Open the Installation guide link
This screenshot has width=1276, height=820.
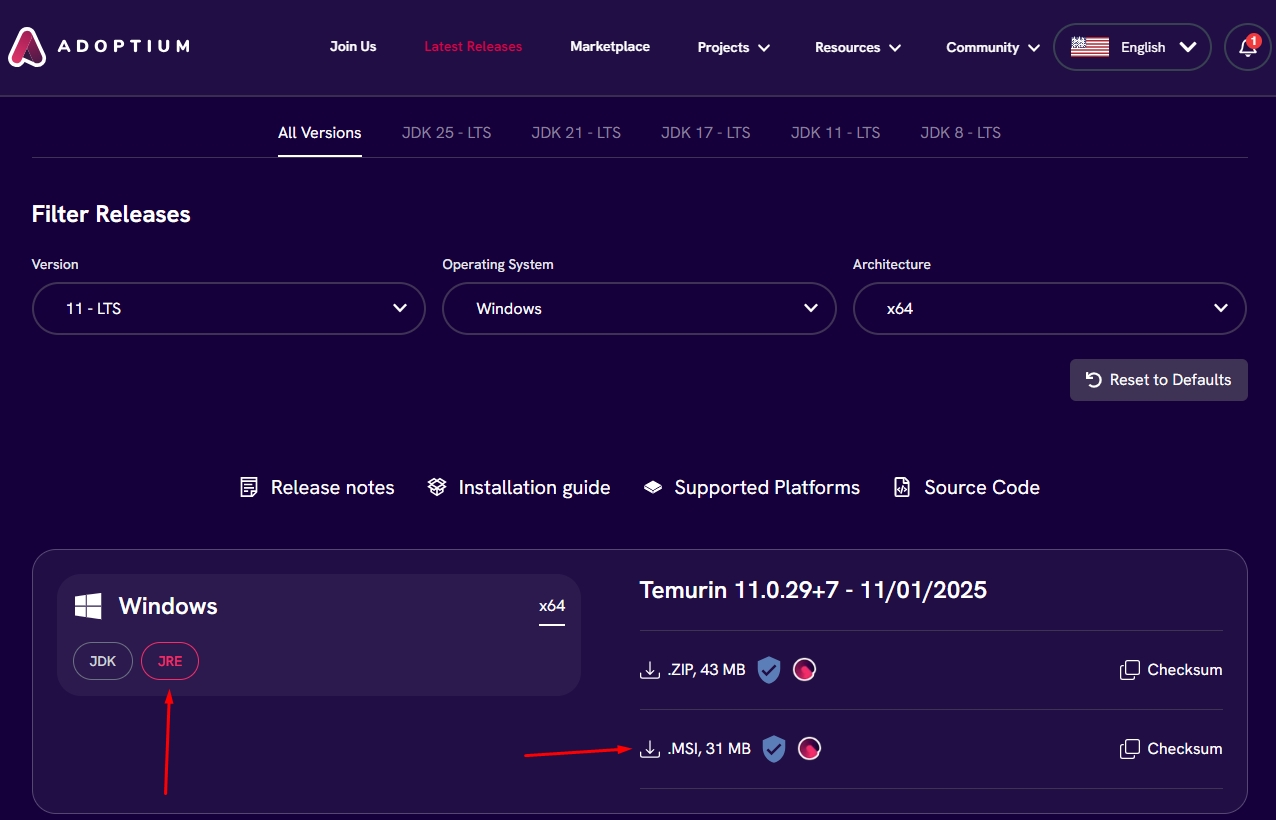[x=519, y=488]
